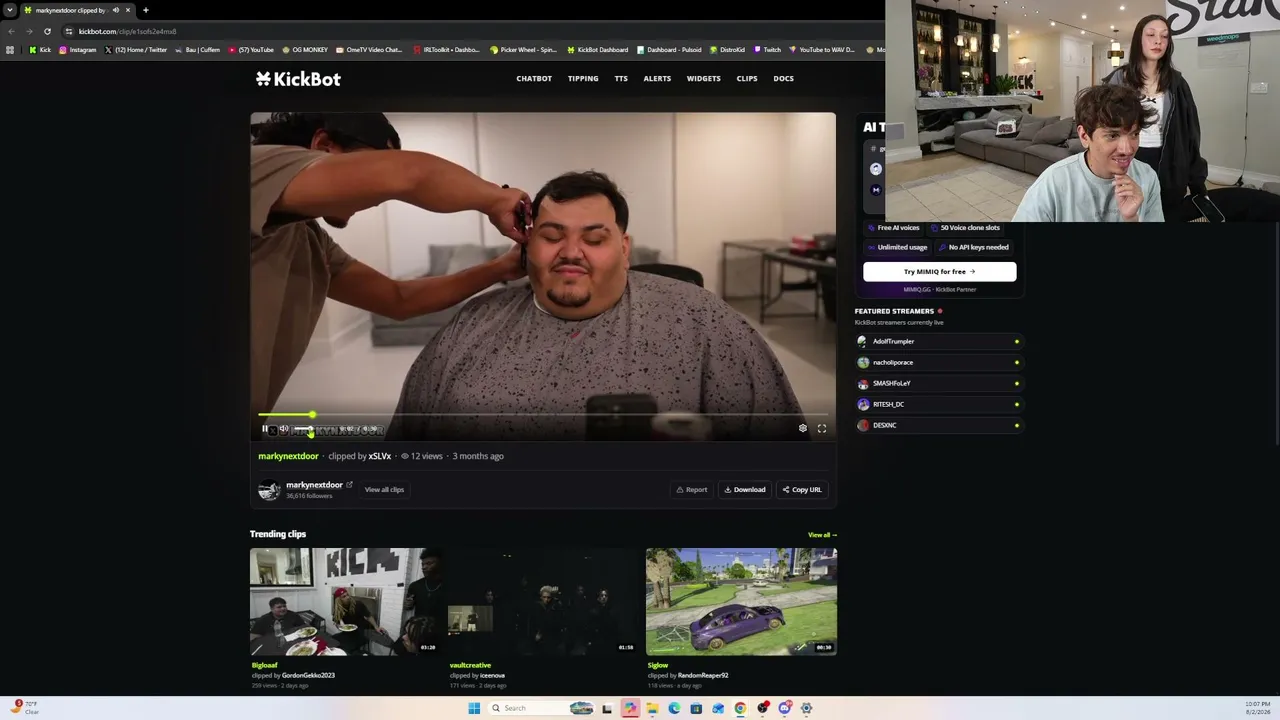Image resolution: width=1280 pixels, height=720 pixels.
Task: Open the tab search dropdown arrow
Action: tap(9, 10)
